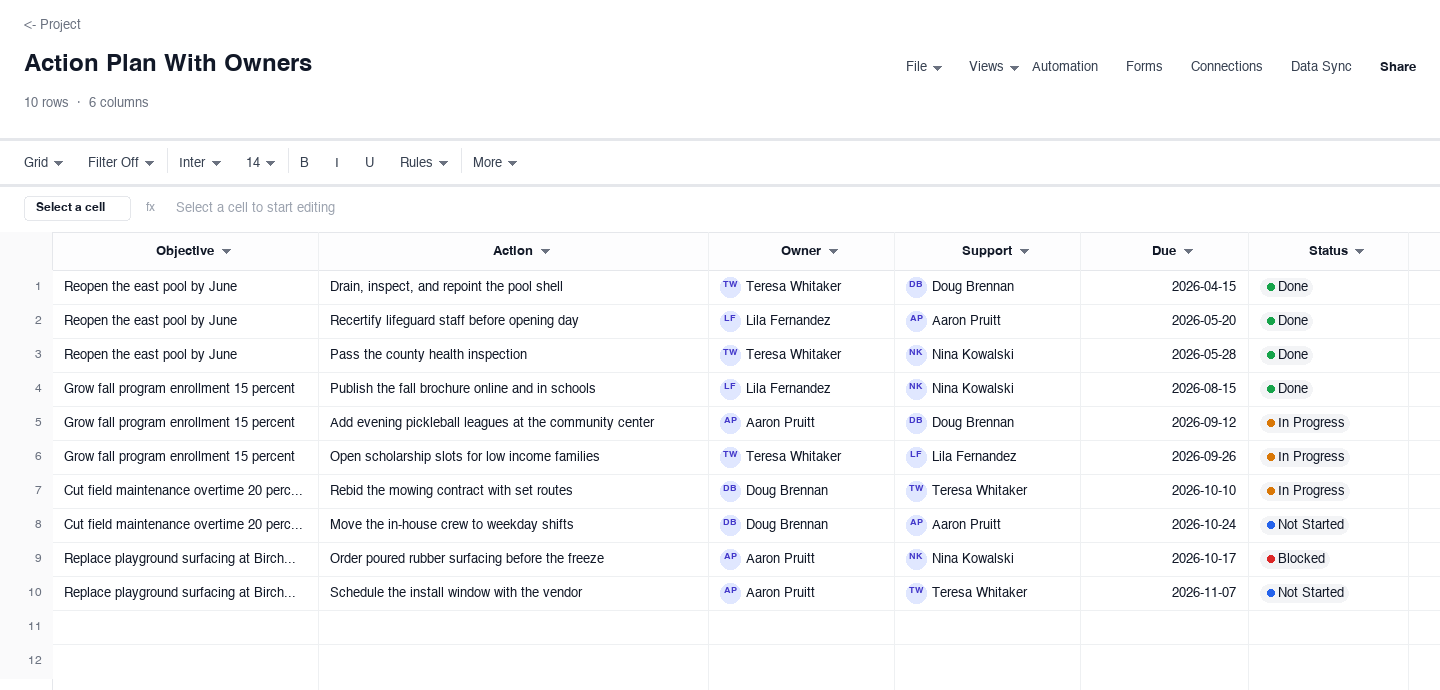Click the AP avatar in row 9 Owner
The width and height of the screenshot is (1440, 690).
(x=730, y=558)
